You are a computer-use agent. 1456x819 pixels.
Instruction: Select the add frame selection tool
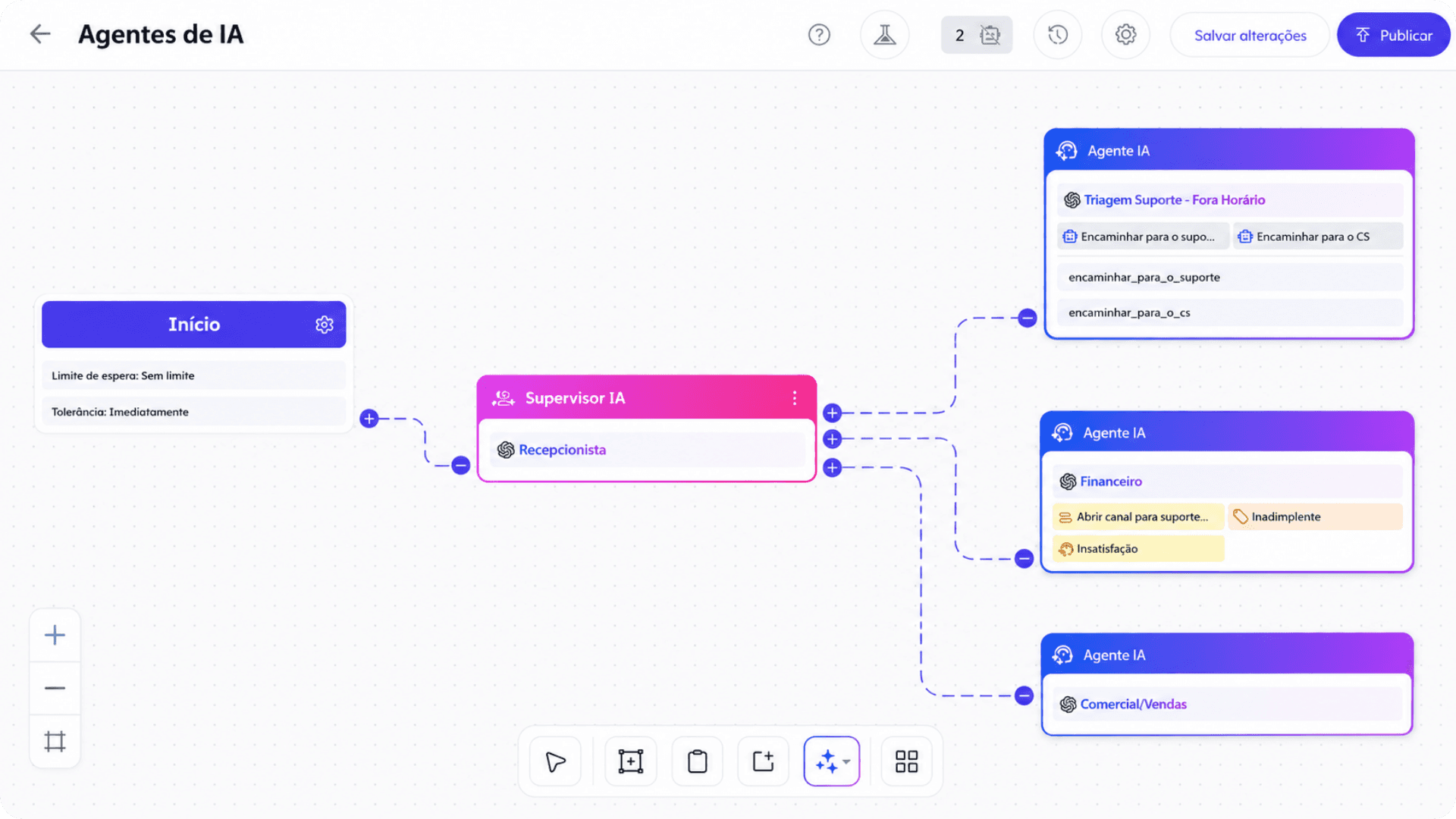tap(630, 761)
